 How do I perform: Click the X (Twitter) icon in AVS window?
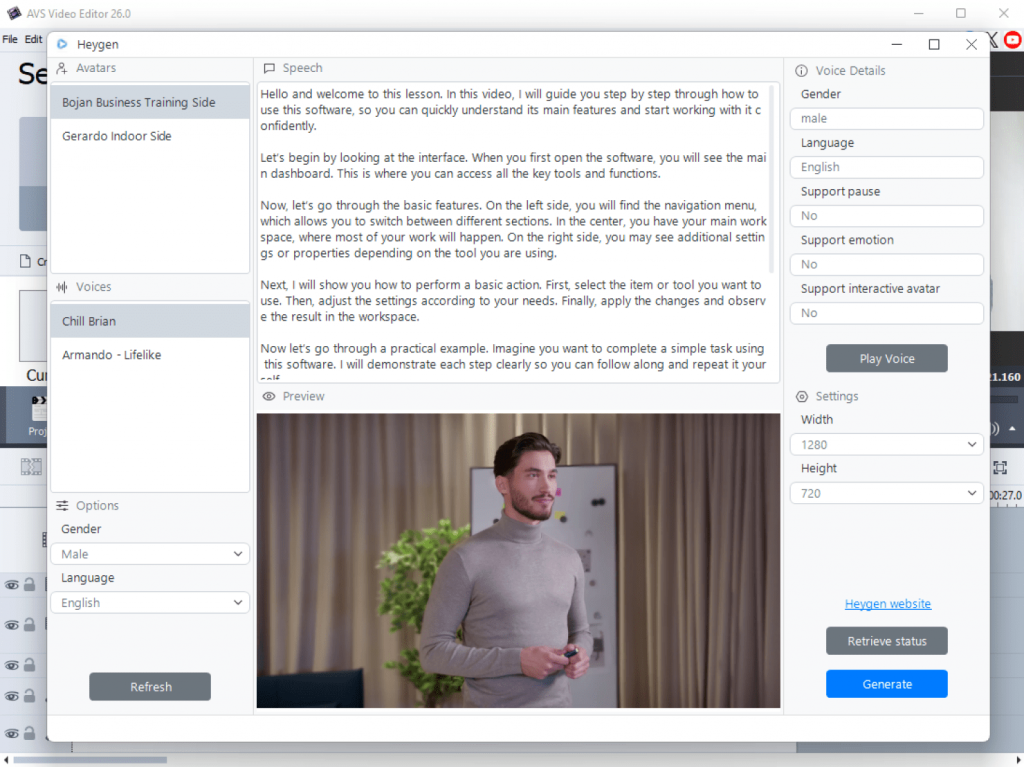993,40
